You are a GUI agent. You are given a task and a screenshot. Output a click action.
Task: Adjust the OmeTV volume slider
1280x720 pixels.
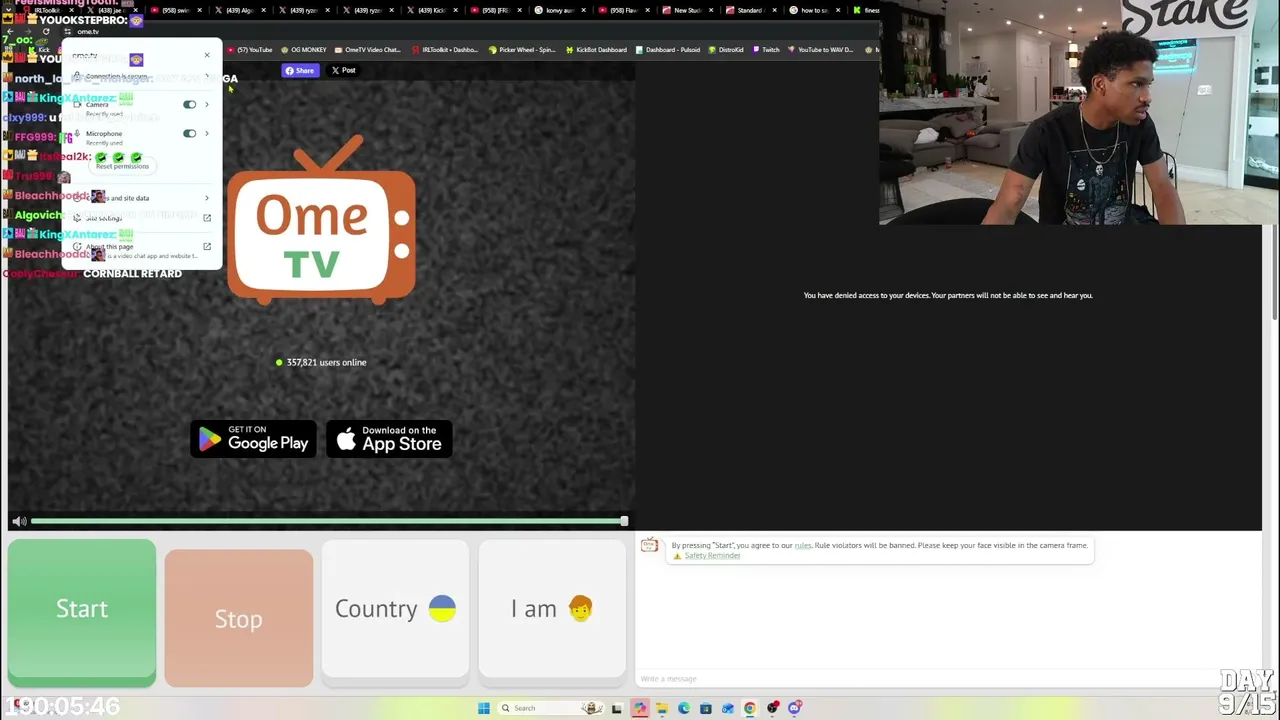coord(328,521)
